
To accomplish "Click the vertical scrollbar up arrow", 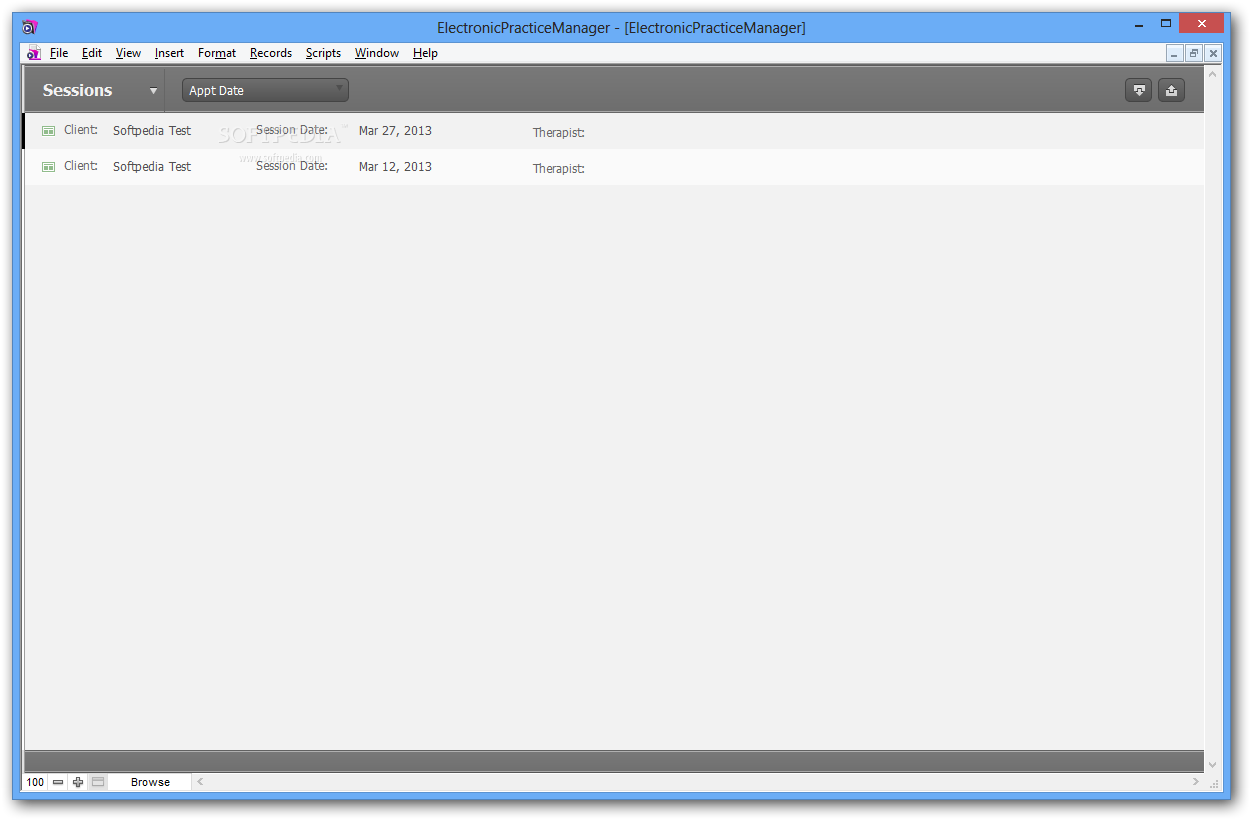I will point(1213,74).
